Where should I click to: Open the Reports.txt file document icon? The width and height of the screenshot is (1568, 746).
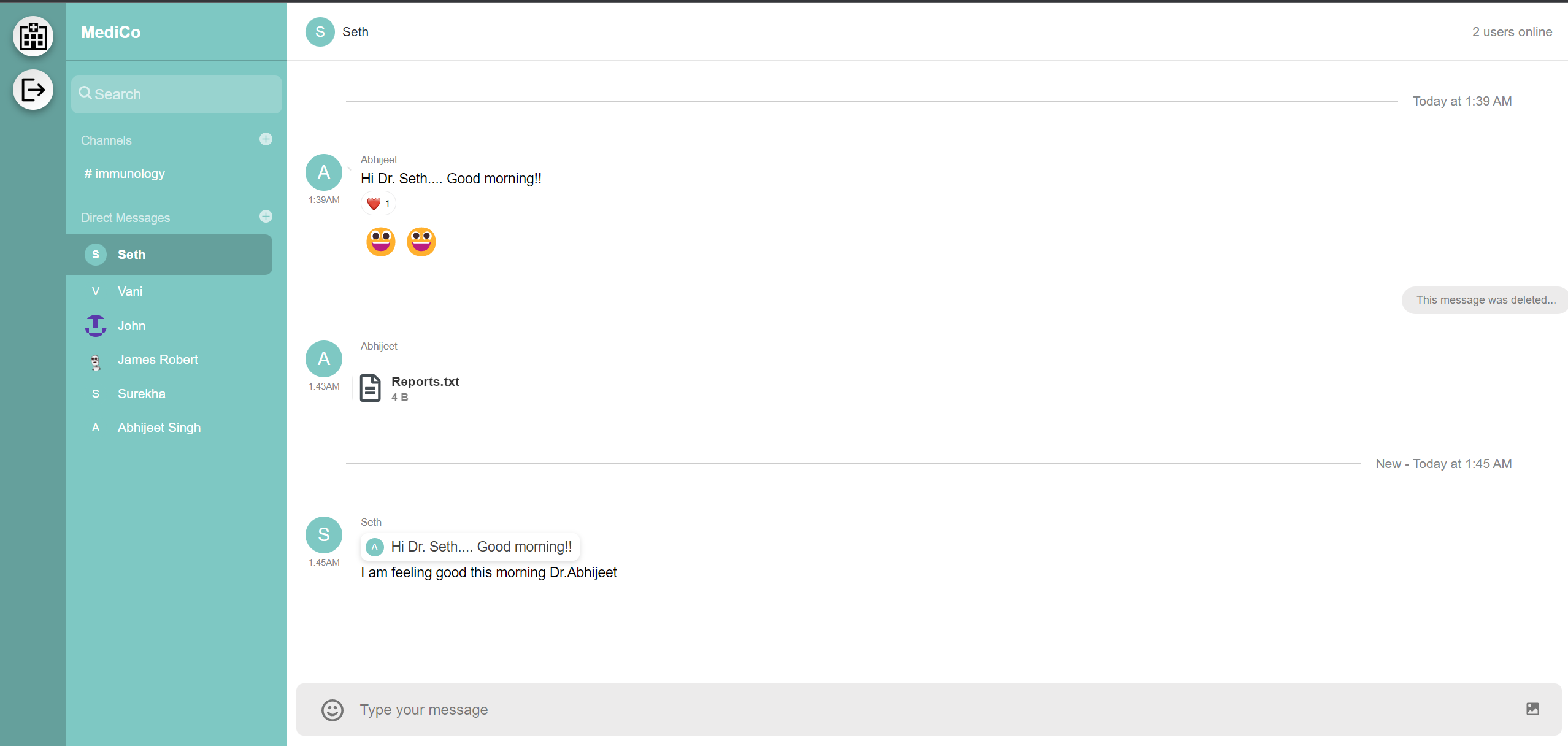pos(370,388)
